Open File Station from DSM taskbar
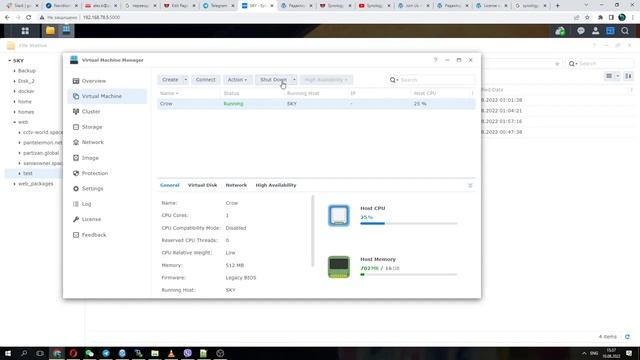Screen dimensions: 640x360 click(50, 31)
